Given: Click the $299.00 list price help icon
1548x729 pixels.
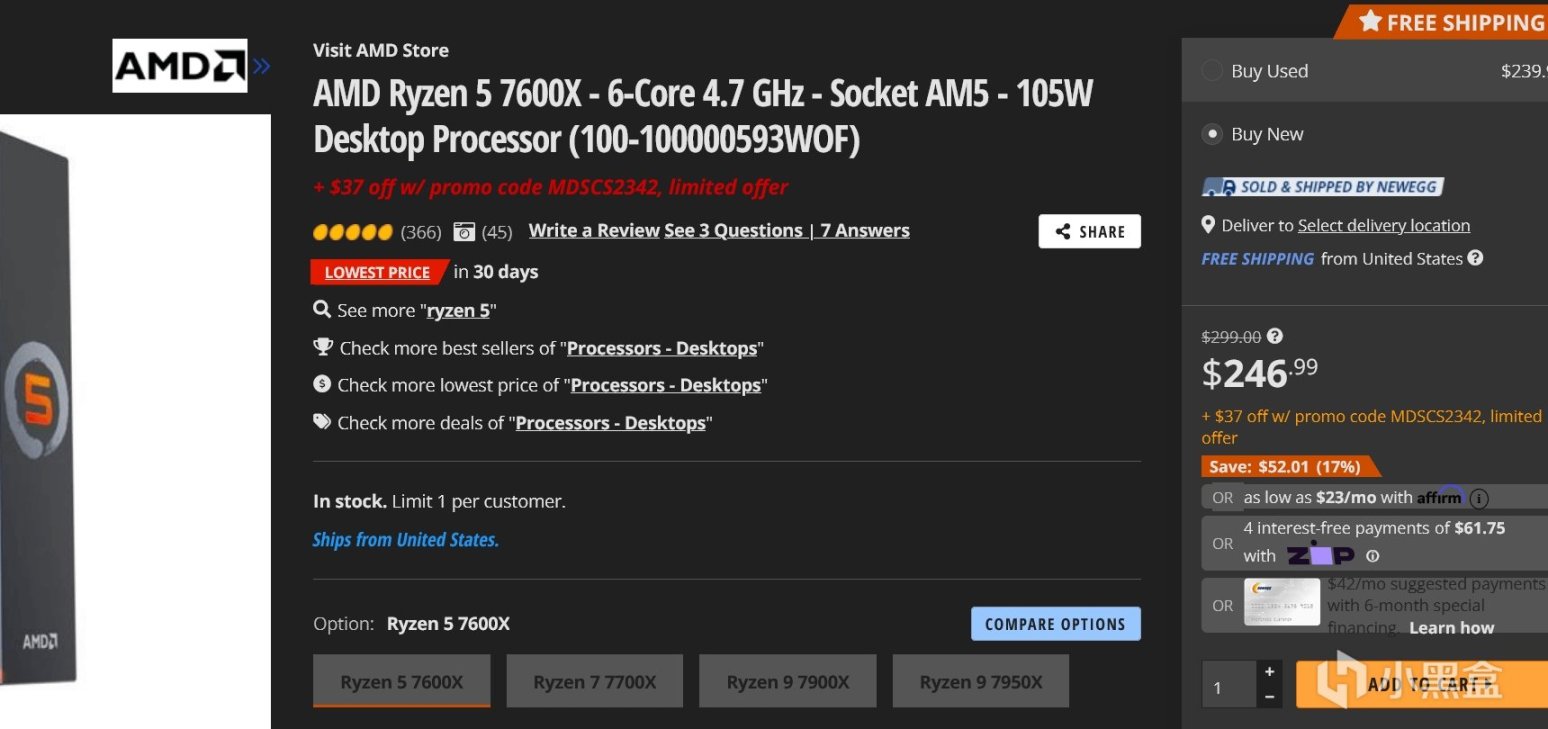Looking at the screenshot, I should point(1274,337).
